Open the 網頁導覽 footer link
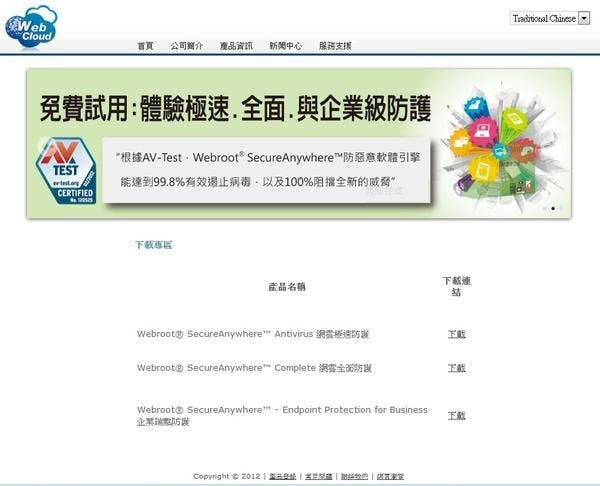Image resolution: width=600 pixels, height=486 pixels. pyautogui.click(x=390, y=476)
